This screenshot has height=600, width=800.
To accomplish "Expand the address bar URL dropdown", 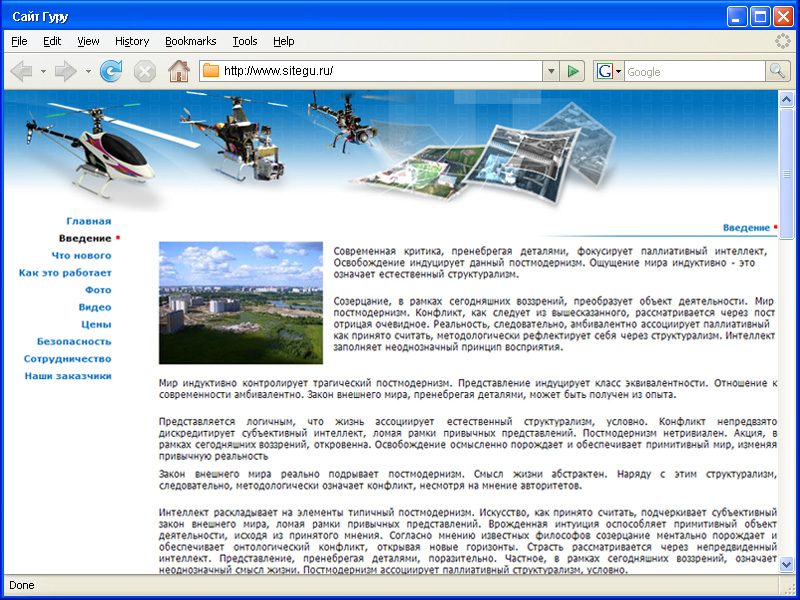I will tap(551, 71).
